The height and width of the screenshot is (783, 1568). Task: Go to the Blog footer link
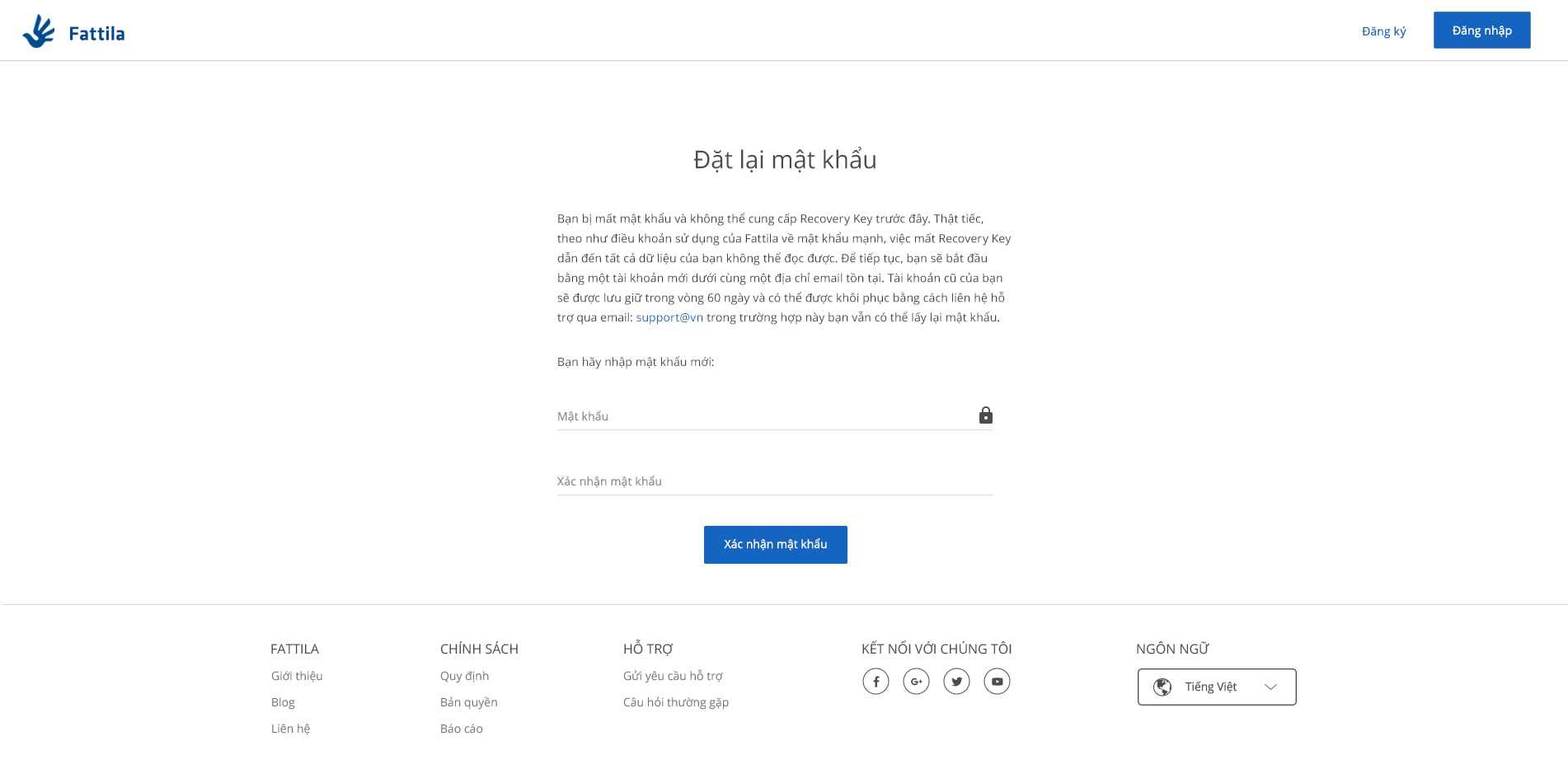283,702
